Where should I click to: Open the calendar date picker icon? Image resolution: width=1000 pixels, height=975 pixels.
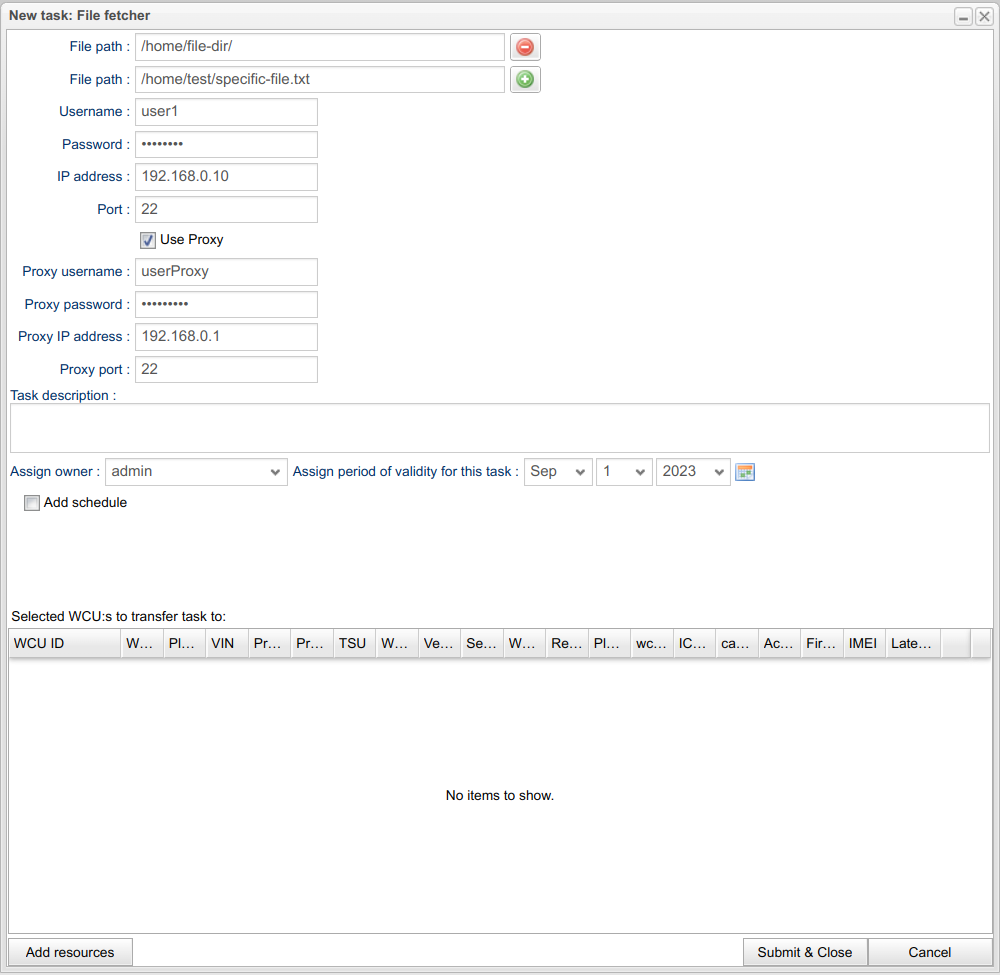[x=744, y=472]
